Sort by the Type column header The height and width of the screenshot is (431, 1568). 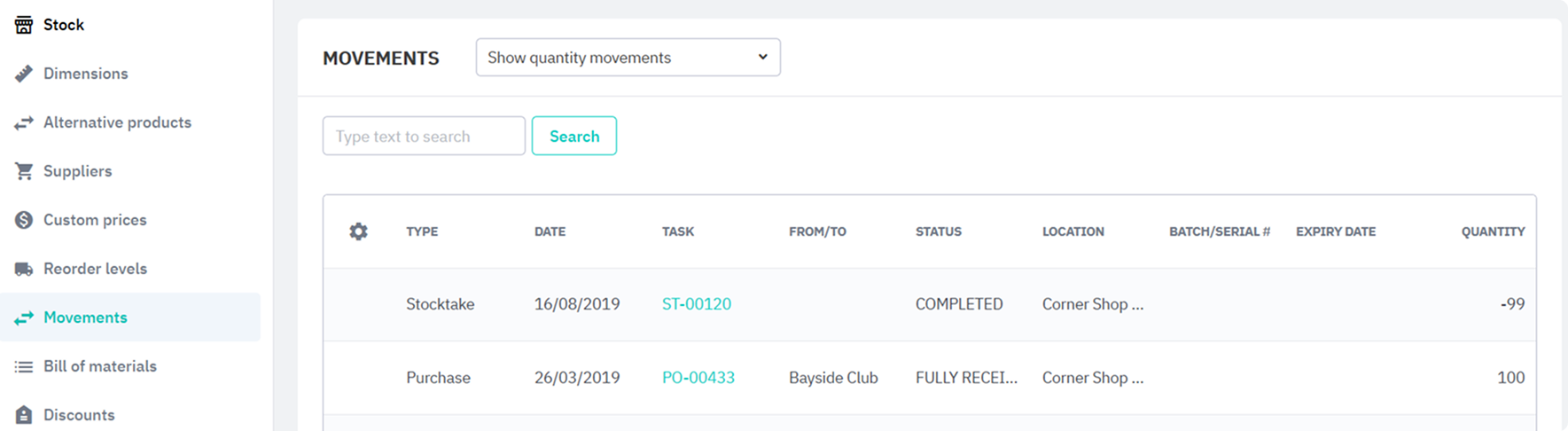(422, 231)
